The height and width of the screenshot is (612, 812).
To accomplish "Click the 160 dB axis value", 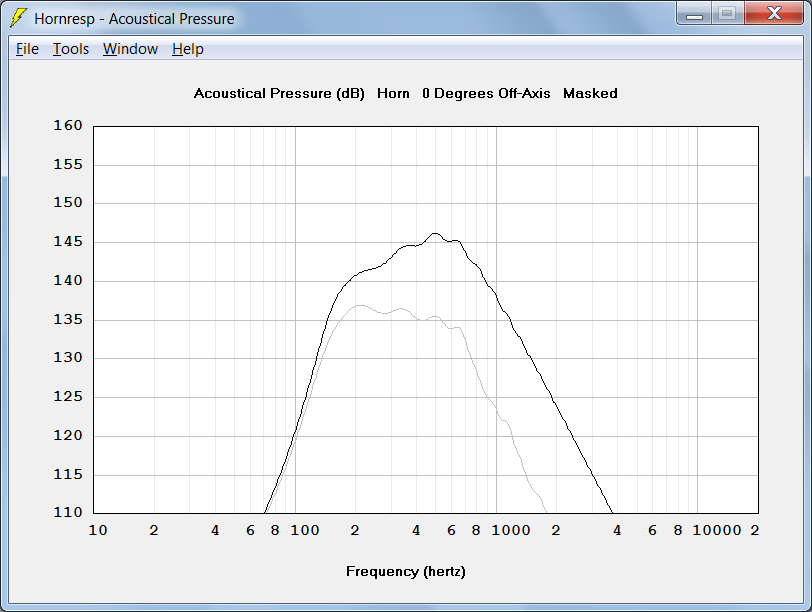I will tap(68, 126).
